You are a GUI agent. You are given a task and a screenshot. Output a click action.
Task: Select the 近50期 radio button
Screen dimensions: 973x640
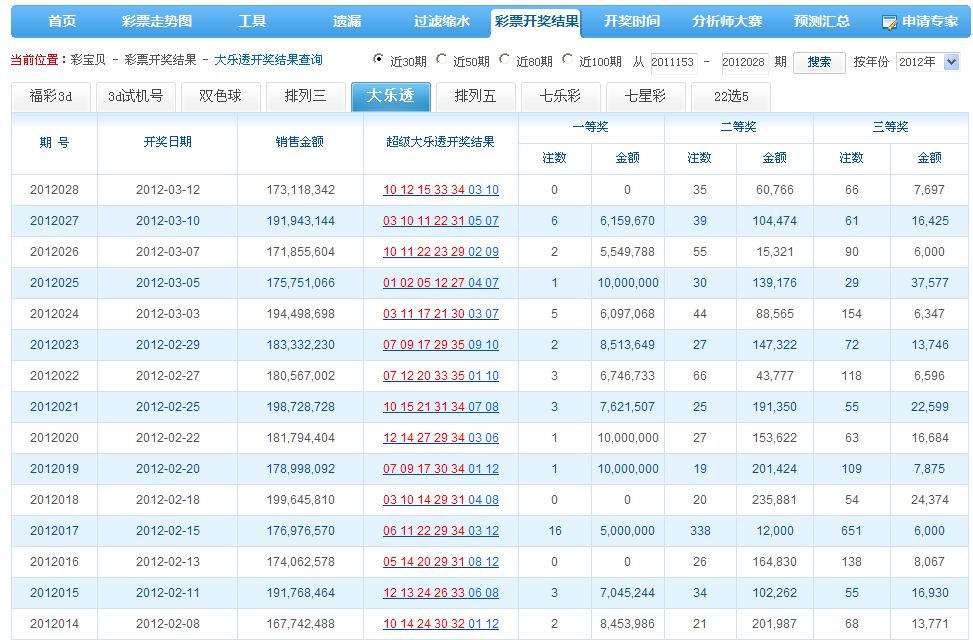click(441, 59)
